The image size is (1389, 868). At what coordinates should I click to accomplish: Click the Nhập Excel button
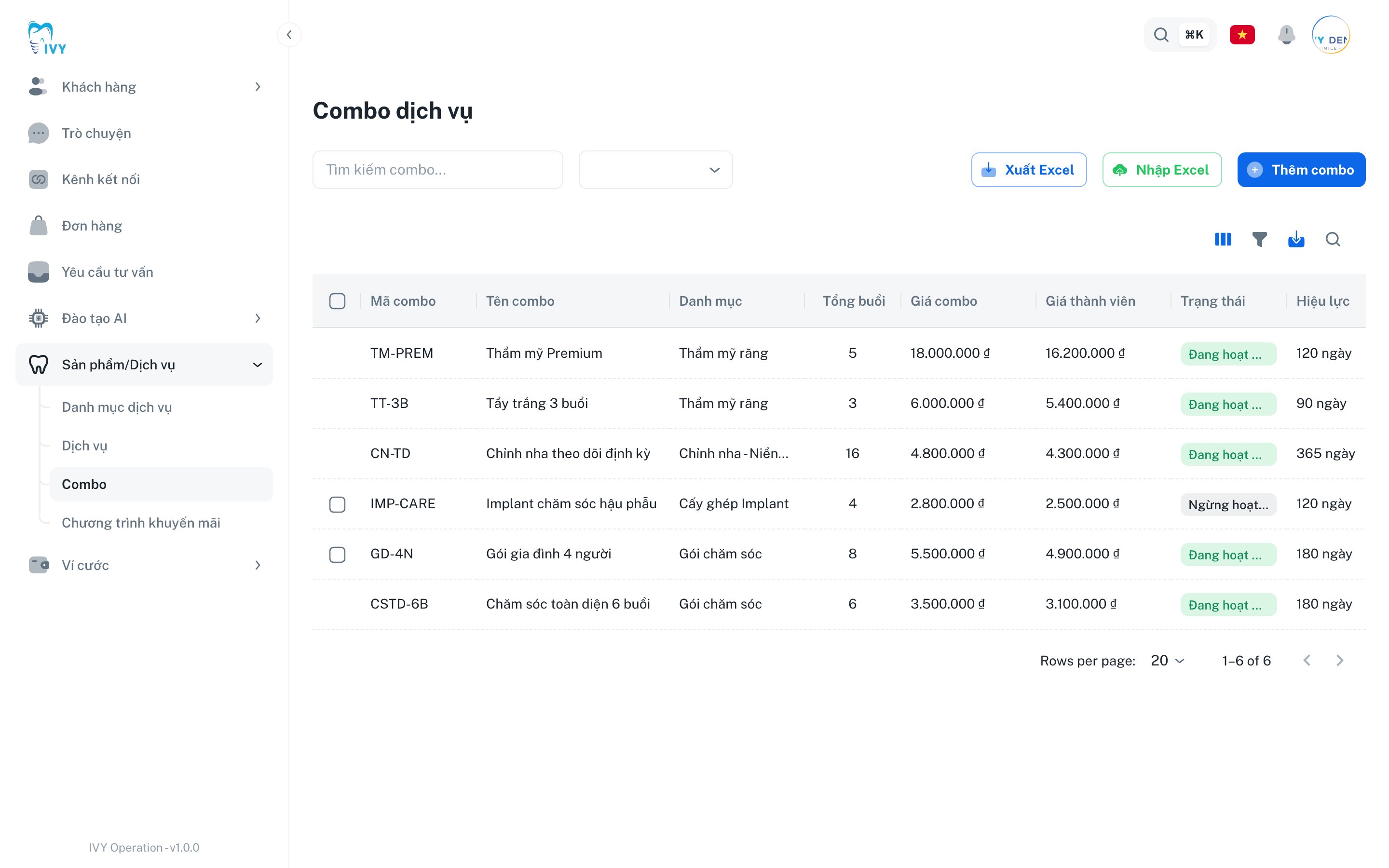point(1162,170)
